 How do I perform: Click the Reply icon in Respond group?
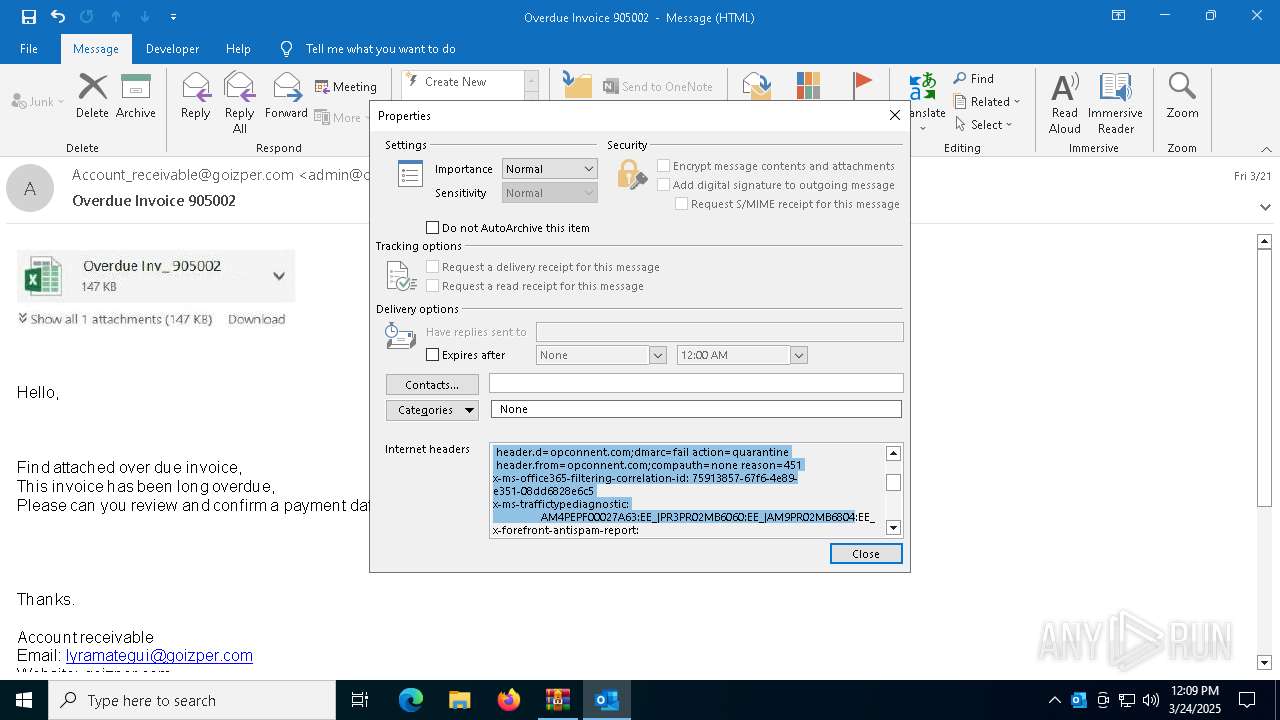pos(196,96)
